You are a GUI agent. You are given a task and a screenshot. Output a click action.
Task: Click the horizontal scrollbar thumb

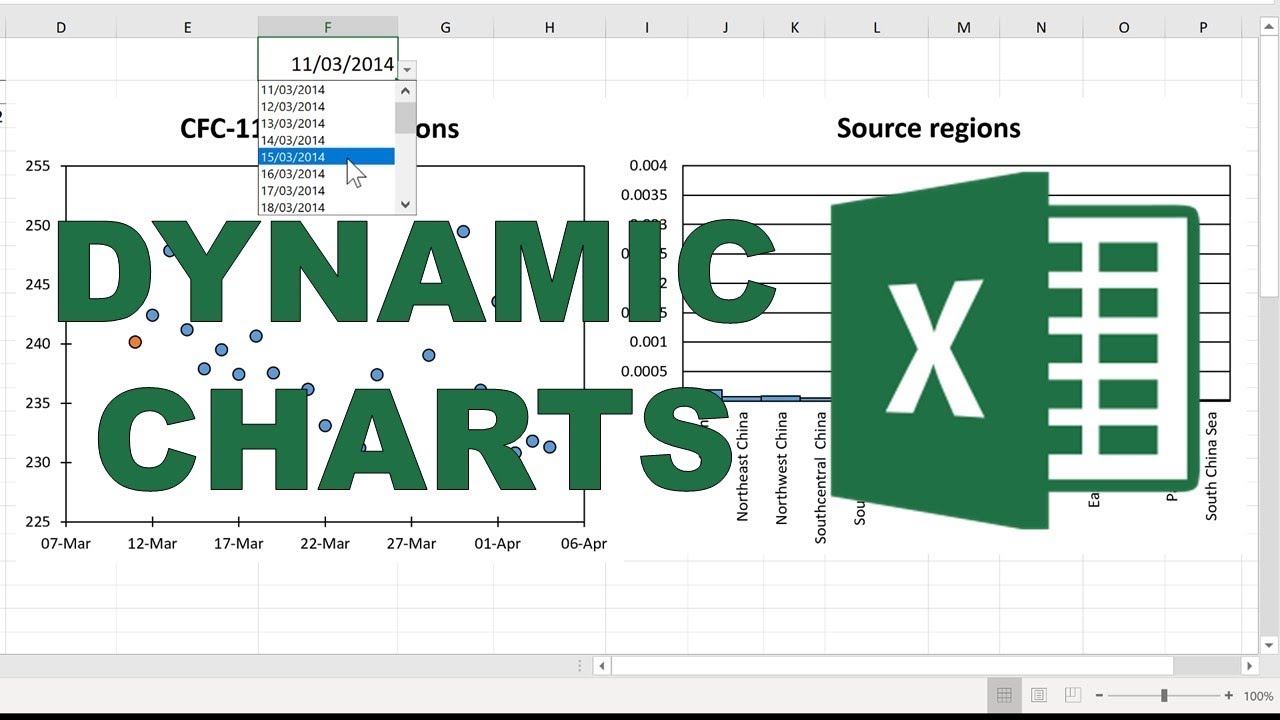click(893, 665)
